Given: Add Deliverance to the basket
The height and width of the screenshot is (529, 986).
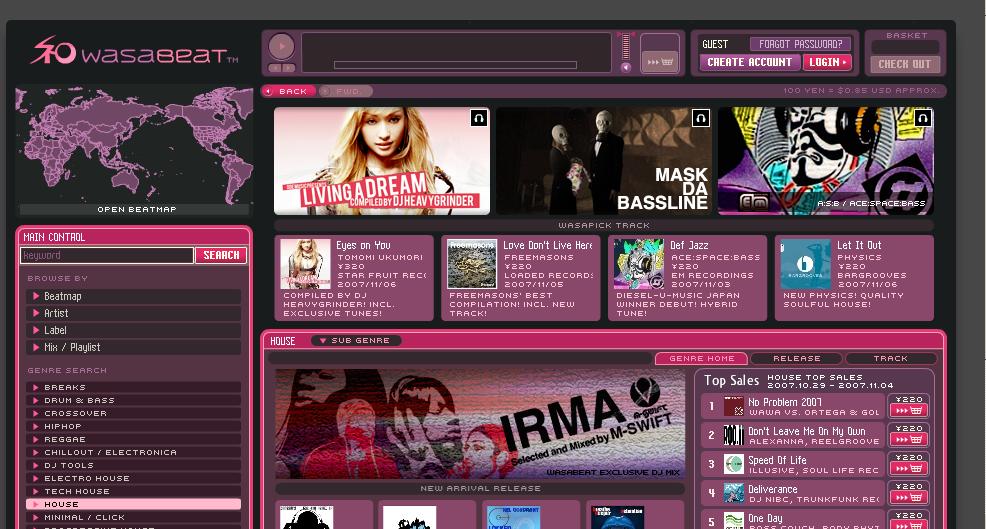Looking at the screenshot, I should [x=909, y=498].
